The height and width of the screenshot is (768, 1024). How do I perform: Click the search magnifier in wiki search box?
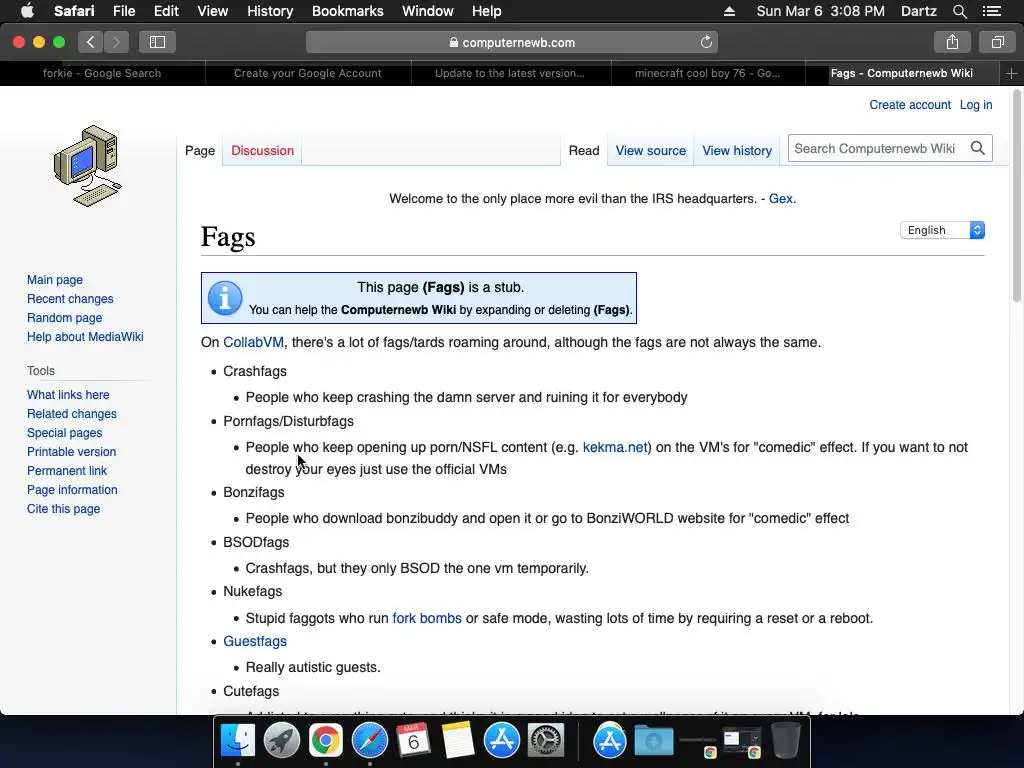pyautogui.click(x=978, y=148)
